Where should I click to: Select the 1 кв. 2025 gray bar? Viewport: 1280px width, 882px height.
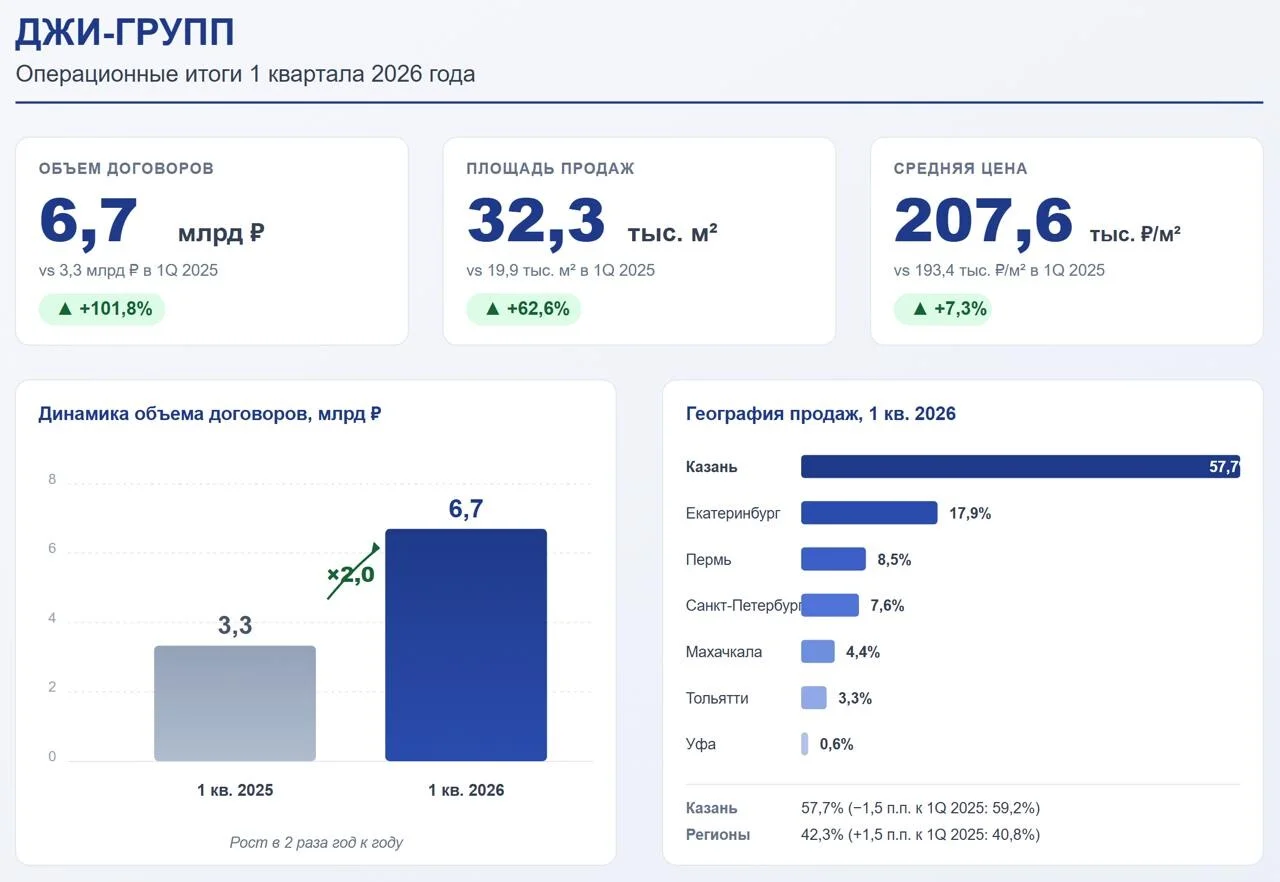coord(235,703)
